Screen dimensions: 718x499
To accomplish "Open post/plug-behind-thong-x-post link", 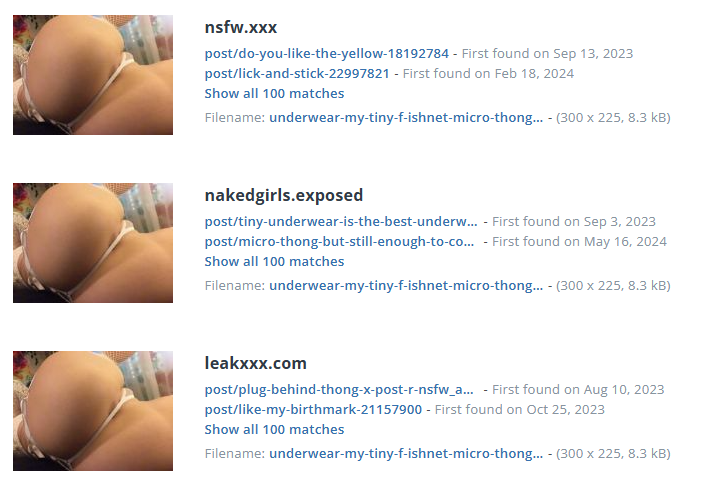I will [339, 390].
